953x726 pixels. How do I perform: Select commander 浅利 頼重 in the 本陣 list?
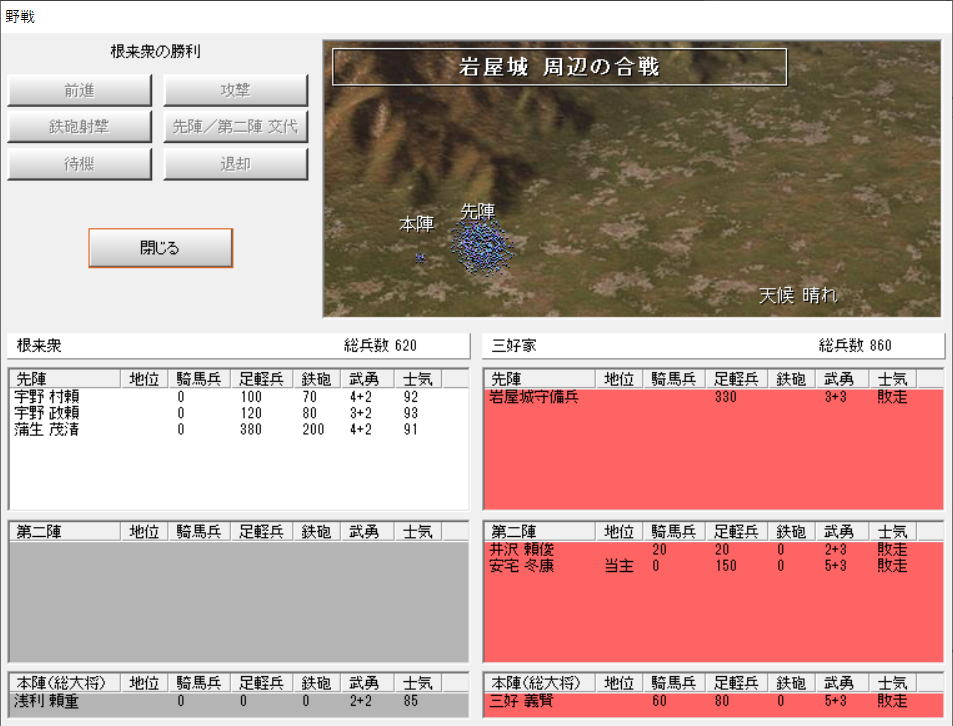(x=47, y=702)
